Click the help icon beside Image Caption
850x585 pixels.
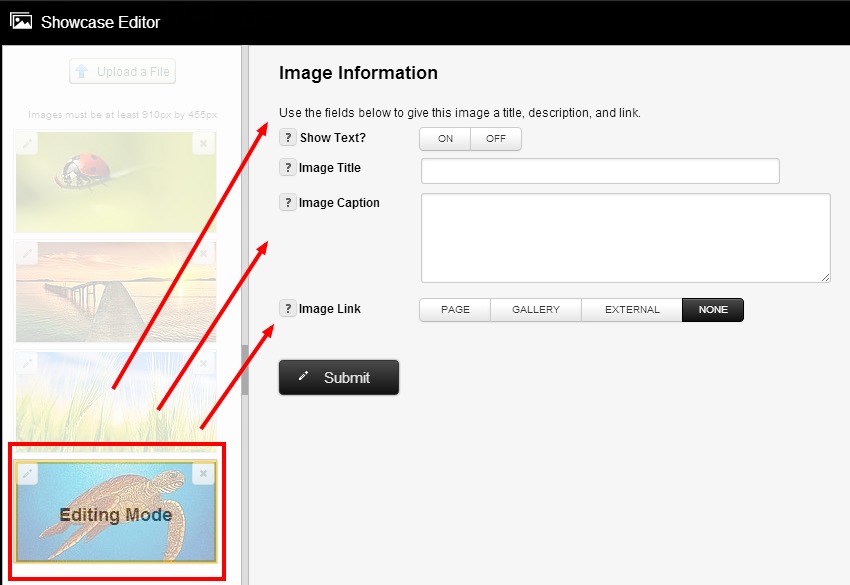coord(288,203)
